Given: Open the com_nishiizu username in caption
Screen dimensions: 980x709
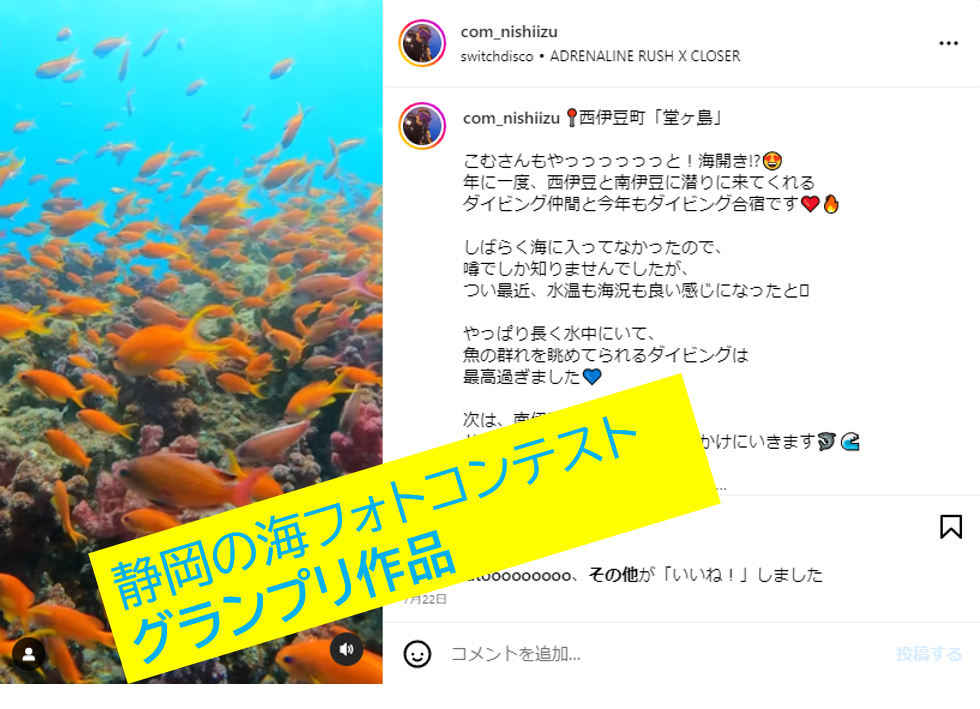Looking at the screenshot, I should coord(511,118).
